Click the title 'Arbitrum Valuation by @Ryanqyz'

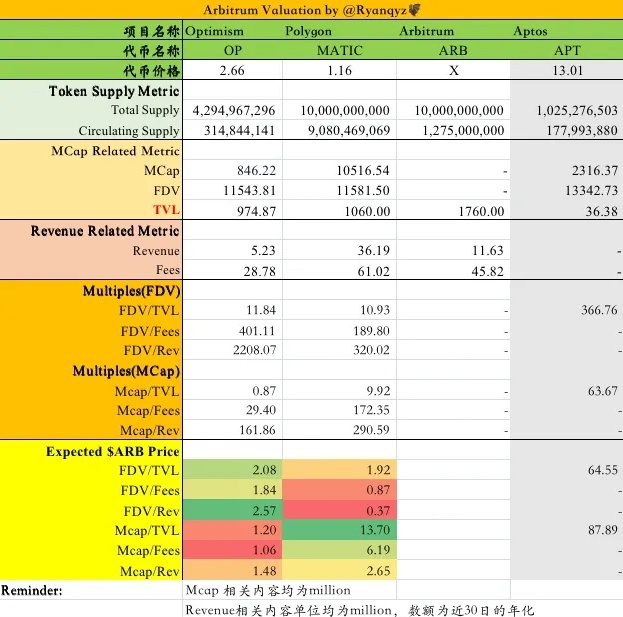312,10
